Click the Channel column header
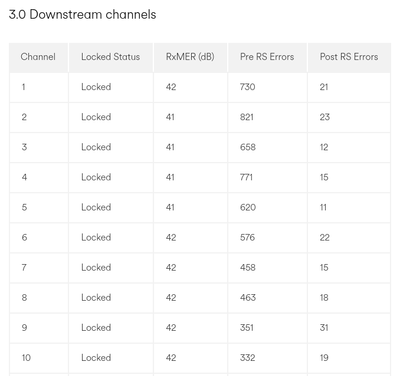Viewport: 400px width, 376px height. click(x=38, y=57)
